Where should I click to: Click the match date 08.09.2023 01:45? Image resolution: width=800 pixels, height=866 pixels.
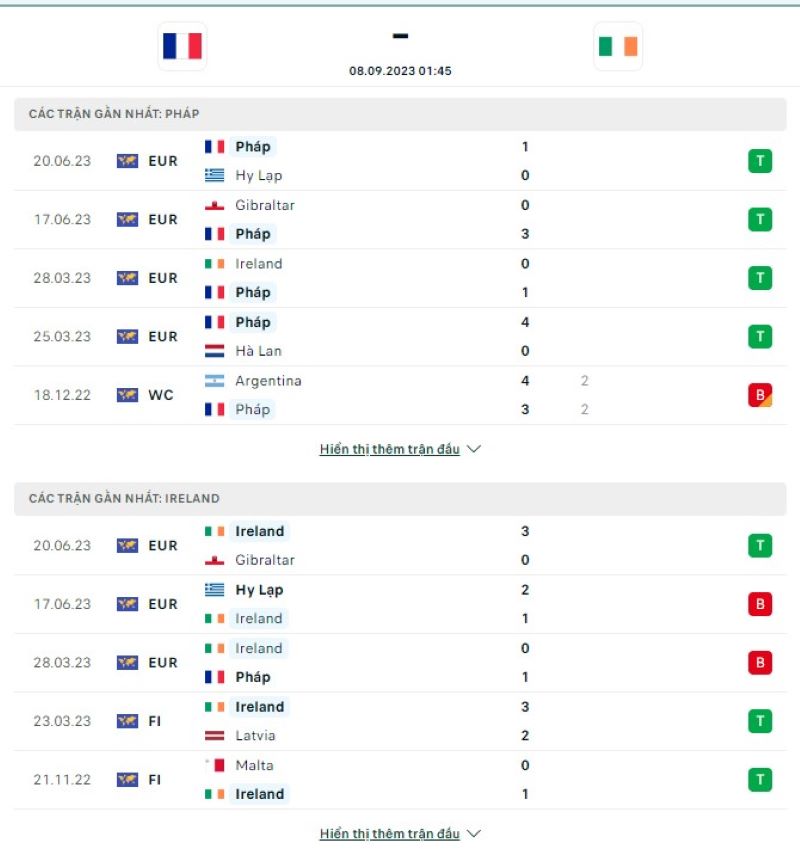click(399, 71)
